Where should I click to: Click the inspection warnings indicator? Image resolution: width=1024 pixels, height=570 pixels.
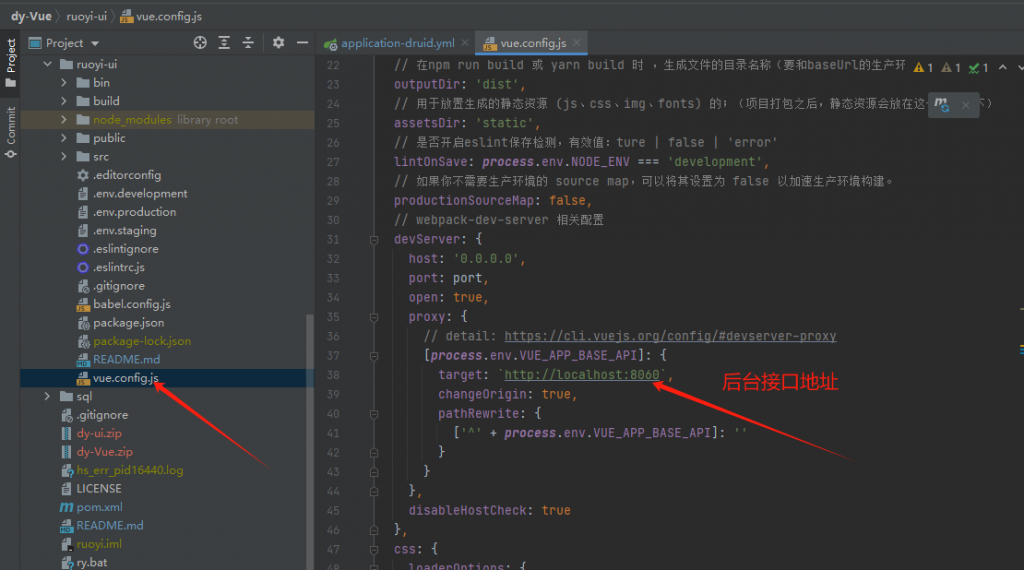(x=923, y=67)
